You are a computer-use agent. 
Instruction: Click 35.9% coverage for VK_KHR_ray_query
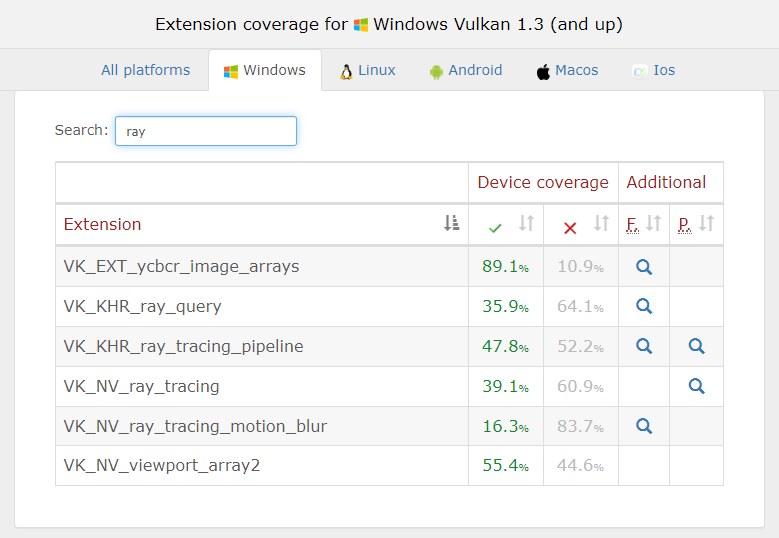pos(505,306)
